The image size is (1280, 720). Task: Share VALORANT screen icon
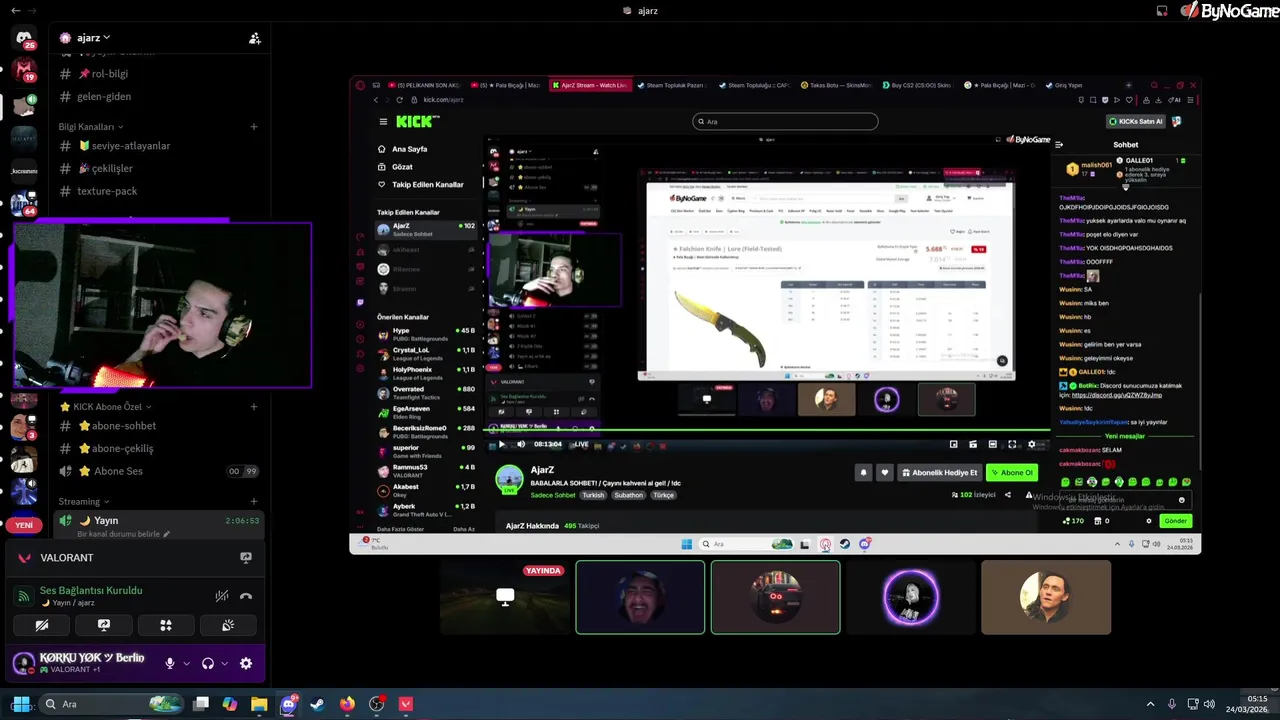point(246,558)
